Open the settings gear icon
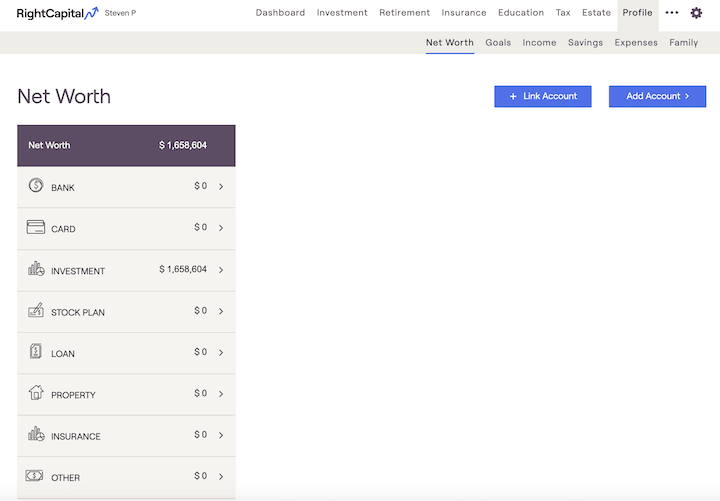Viewport: 720px width, 501px height. pos(696,13)
